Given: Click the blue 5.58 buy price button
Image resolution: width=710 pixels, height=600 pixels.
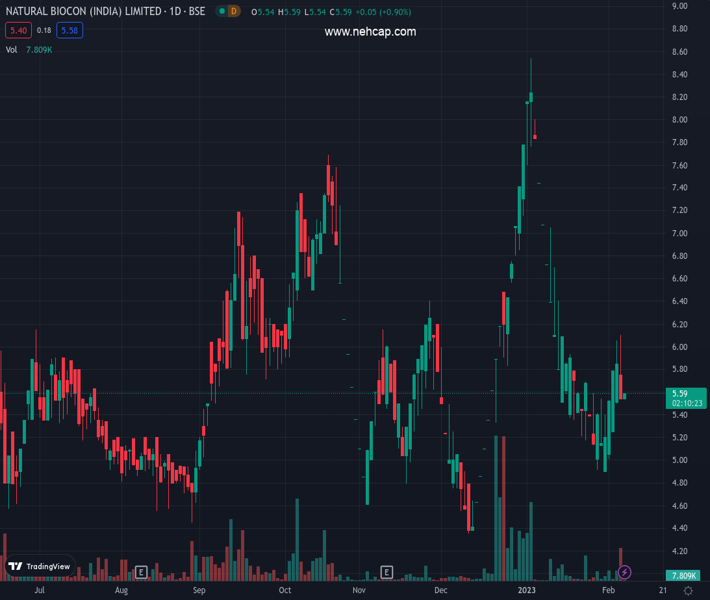Looking at the screenshot, I should coord(69,30).
